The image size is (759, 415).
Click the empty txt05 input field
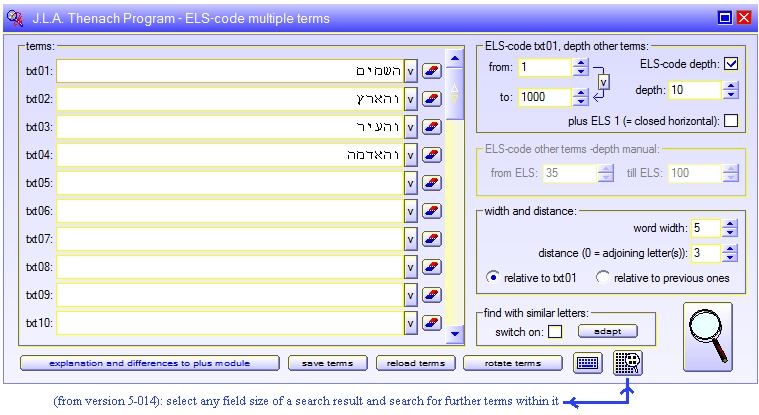click(230, 184)
